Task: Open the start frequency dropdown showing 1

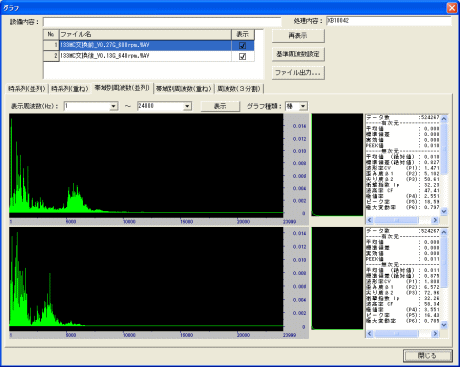Action: point(114,106)
